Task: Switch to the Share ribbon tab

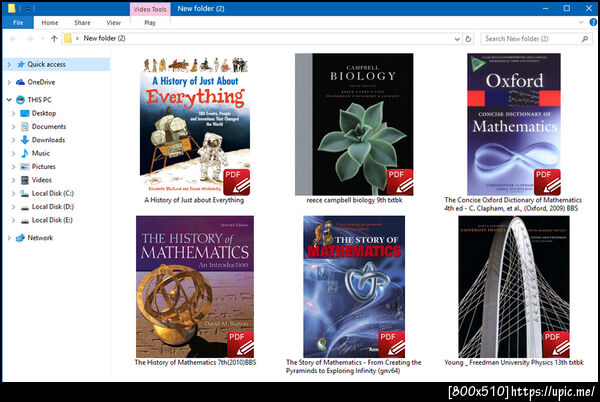Action: click(82, 23)
